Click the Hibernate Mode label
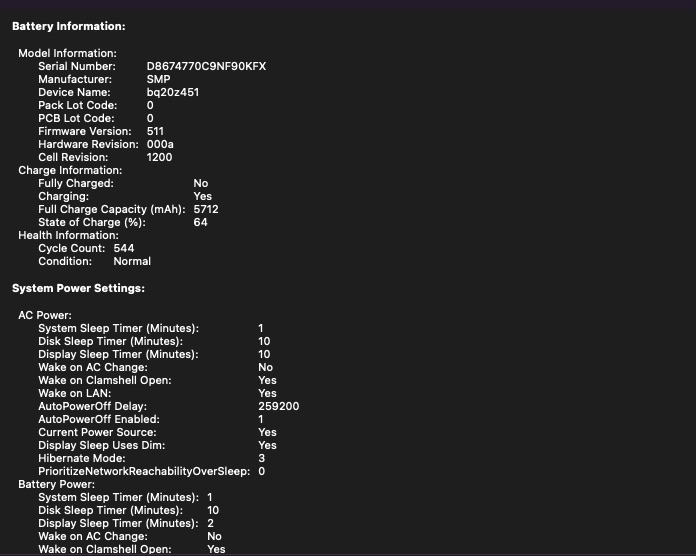The image size is (696, 556). click(82, 458)
